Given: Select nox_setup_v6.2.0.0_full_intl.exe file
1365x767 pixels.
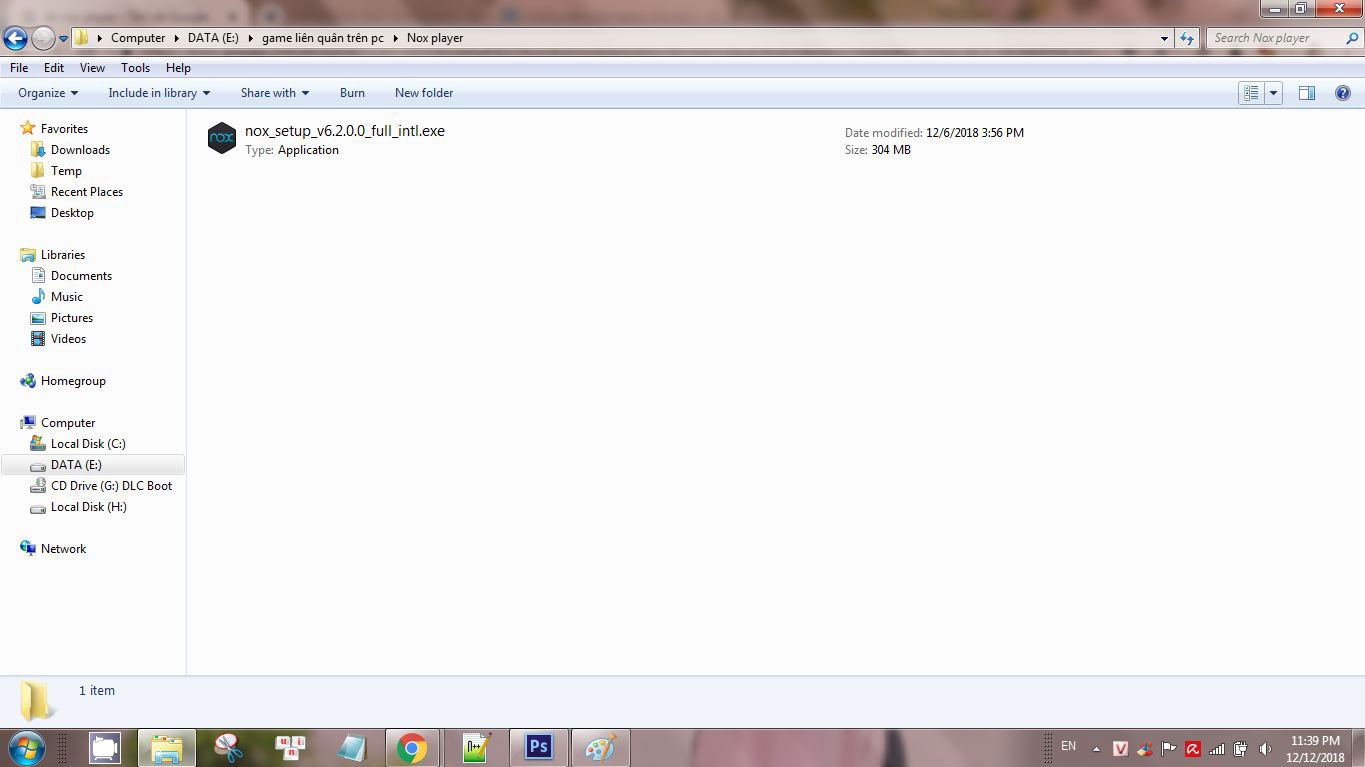Looking at the screenshot, I should point(345,131).
